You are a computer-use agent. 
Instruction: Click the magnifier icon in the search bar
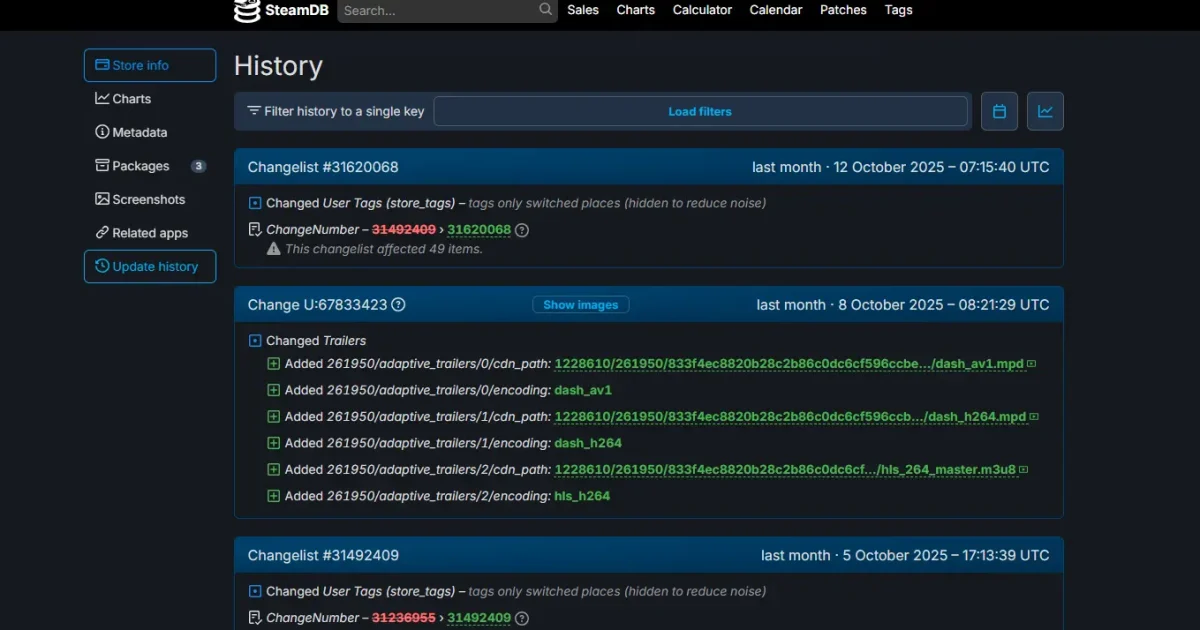point(545,10)
